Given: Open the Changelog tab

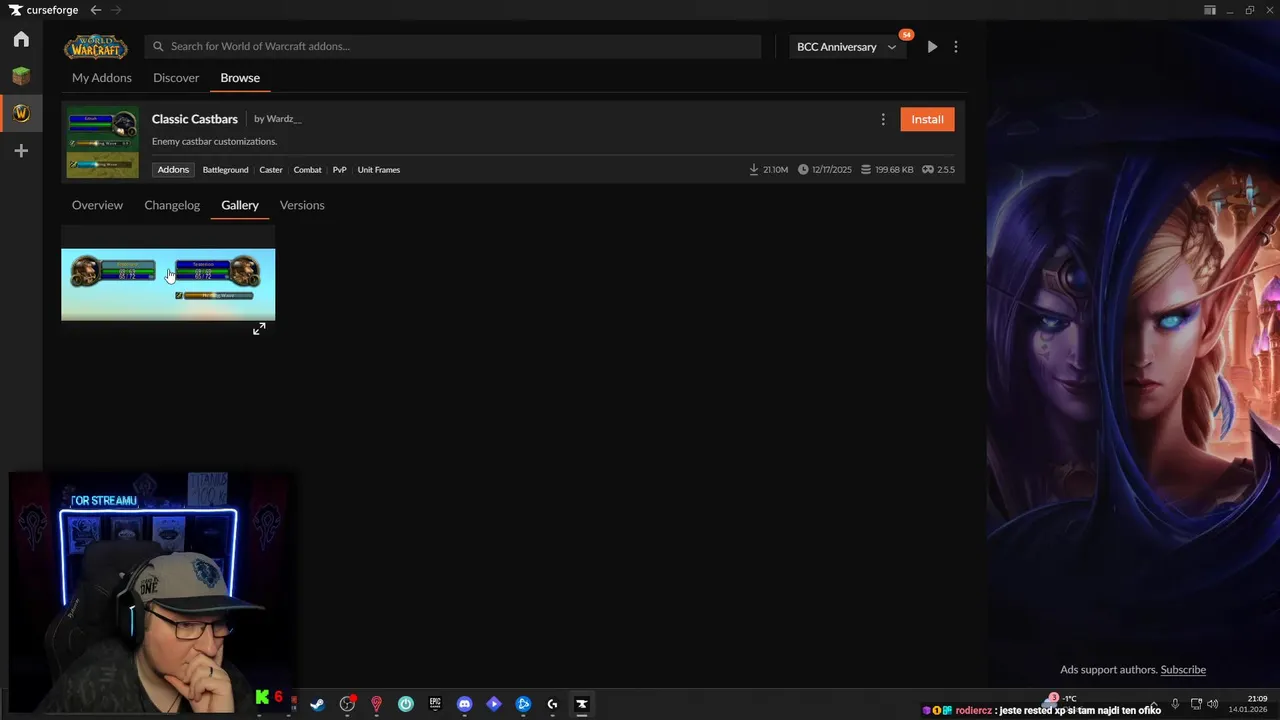Looking at the screenshot, I should coord(172,205).
